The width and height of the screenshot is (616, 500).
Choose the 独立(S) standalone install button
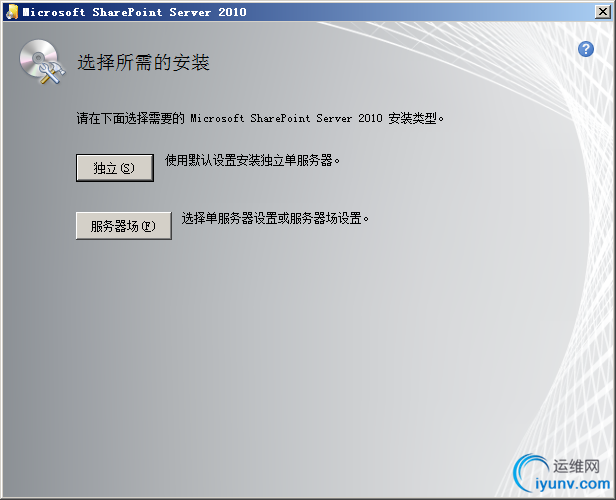click(115, 168)
